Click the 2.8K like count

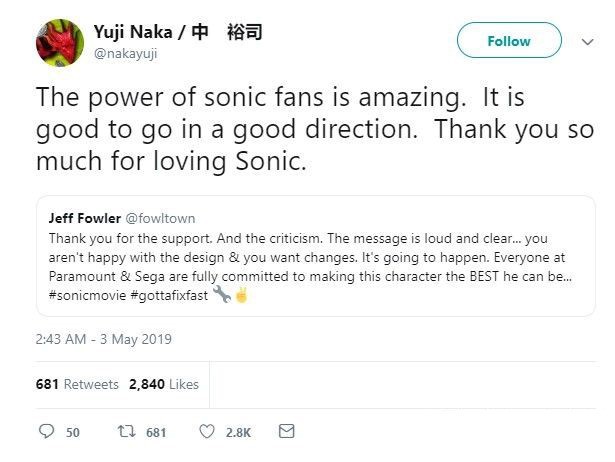(238, 432)
